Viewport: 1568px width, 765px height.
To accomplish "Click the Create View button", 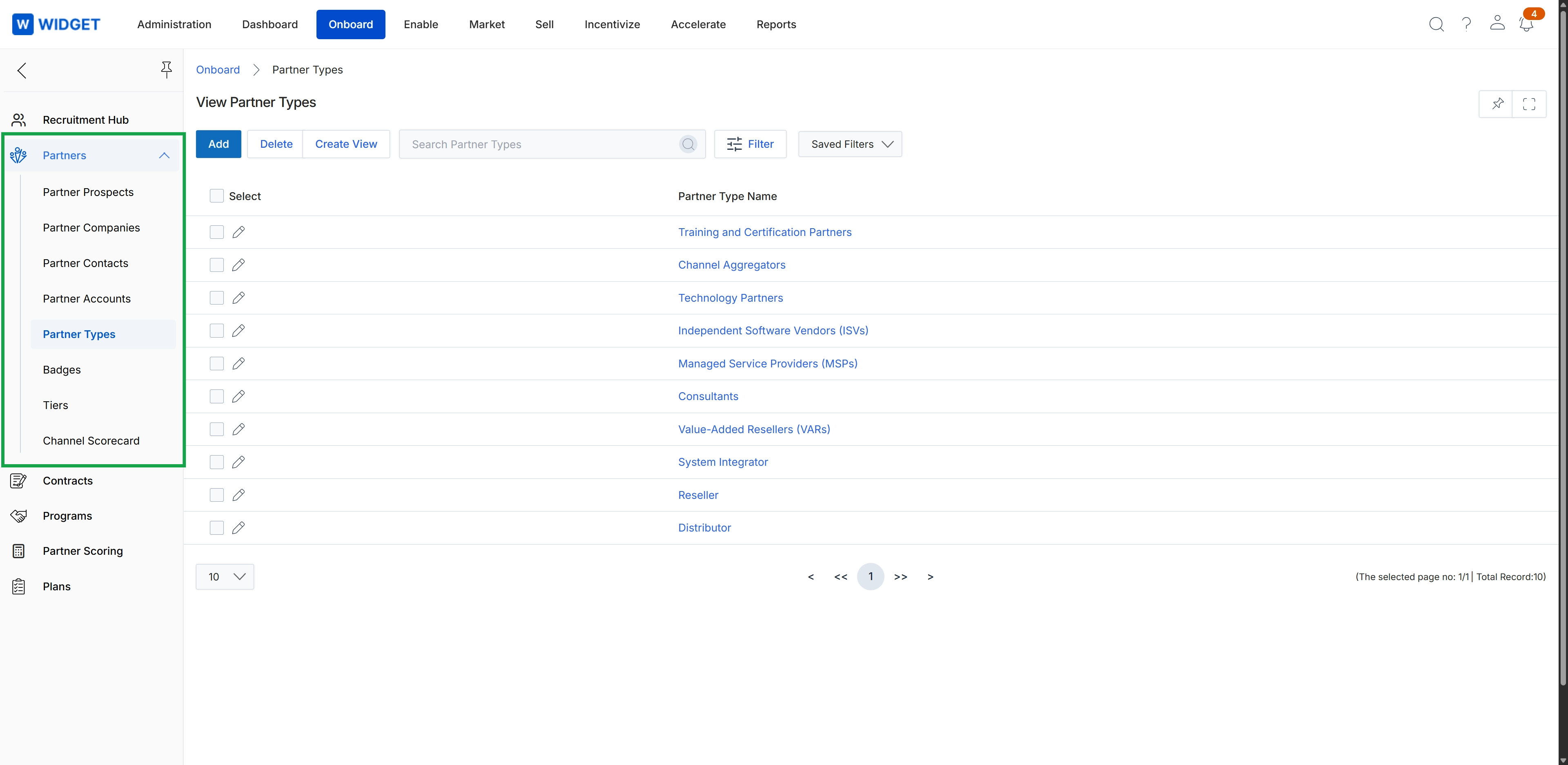I will pos(346,144).
